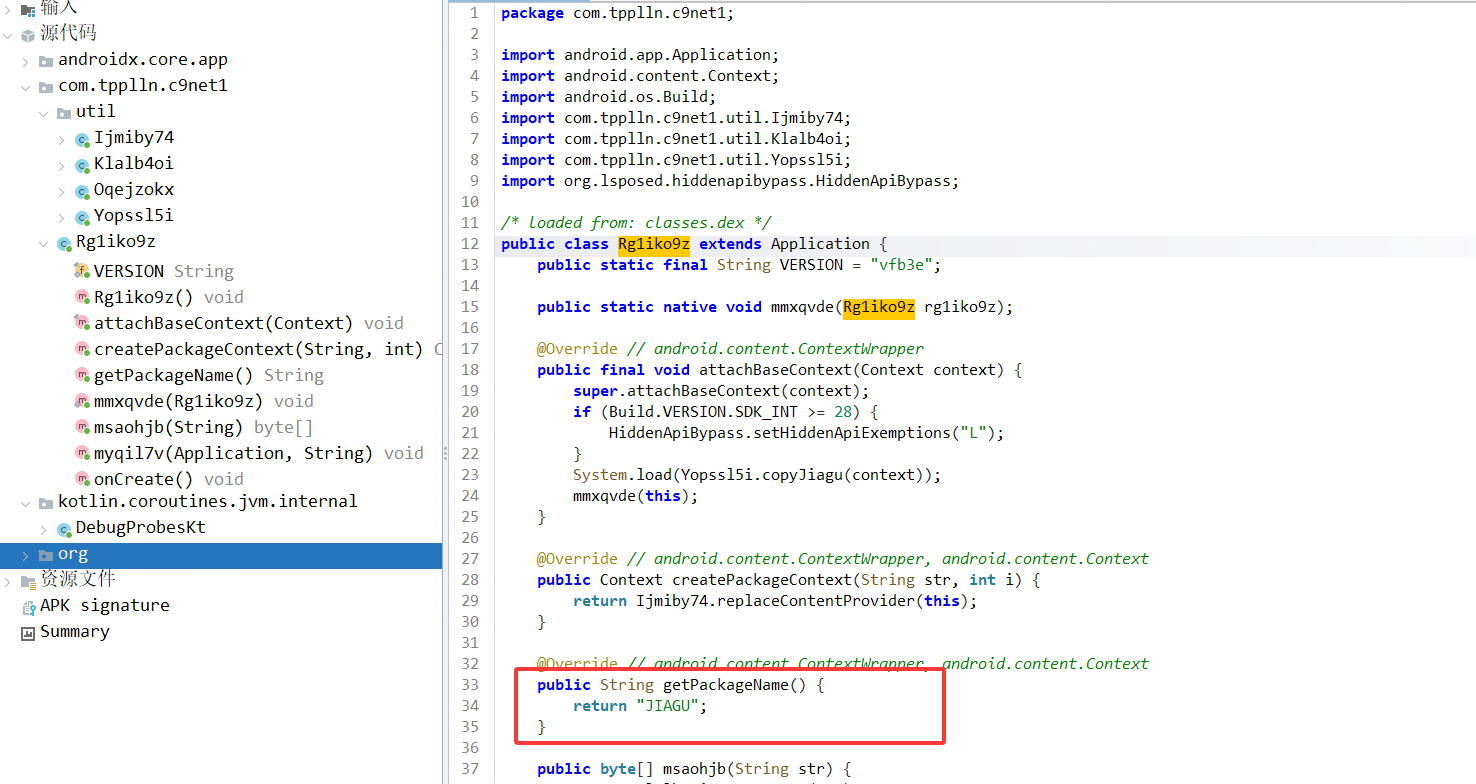Collapse the 源代码 source tree node
The height and width of the screenshot is (784, 1476).
click(x=8, y=35)
